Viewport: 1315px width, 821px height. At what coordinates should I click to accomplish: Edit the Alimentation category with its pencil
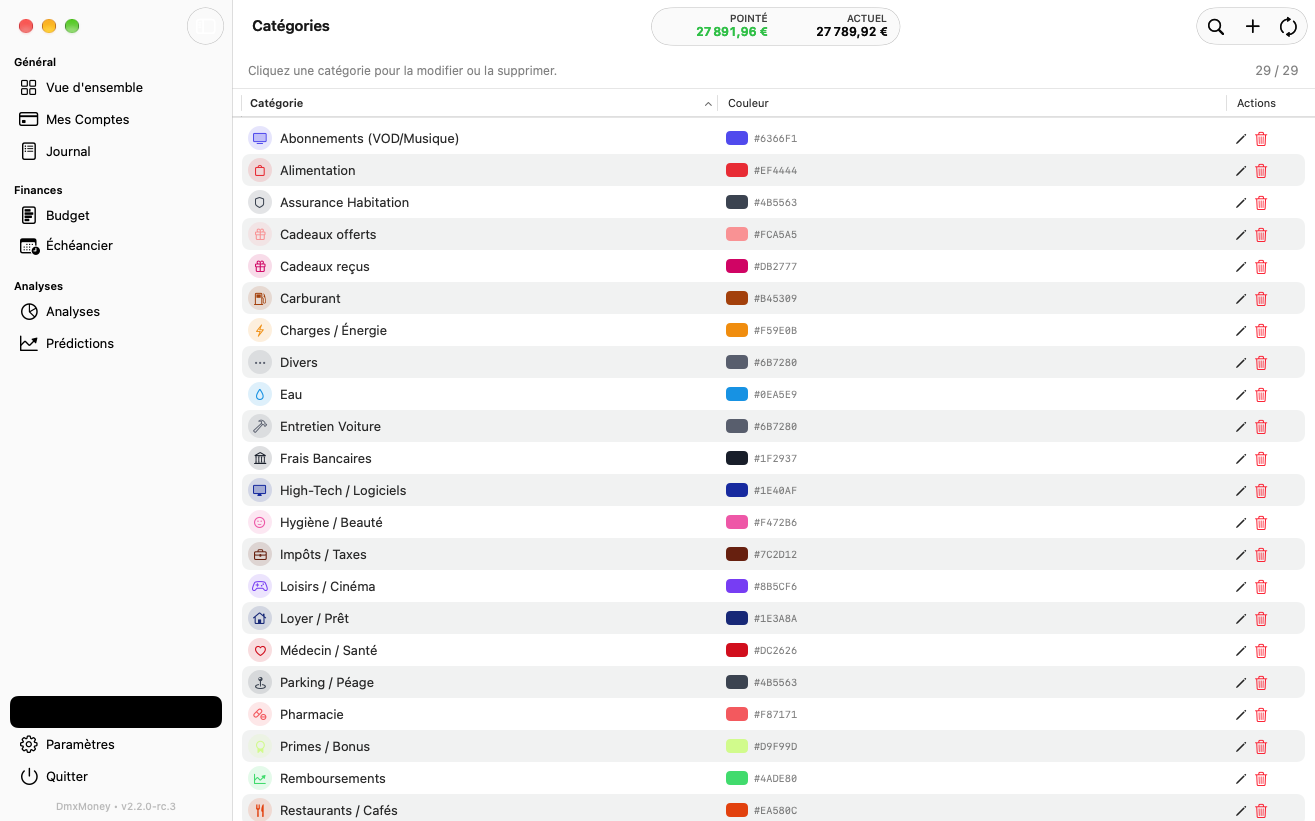tap(1241, 171)
